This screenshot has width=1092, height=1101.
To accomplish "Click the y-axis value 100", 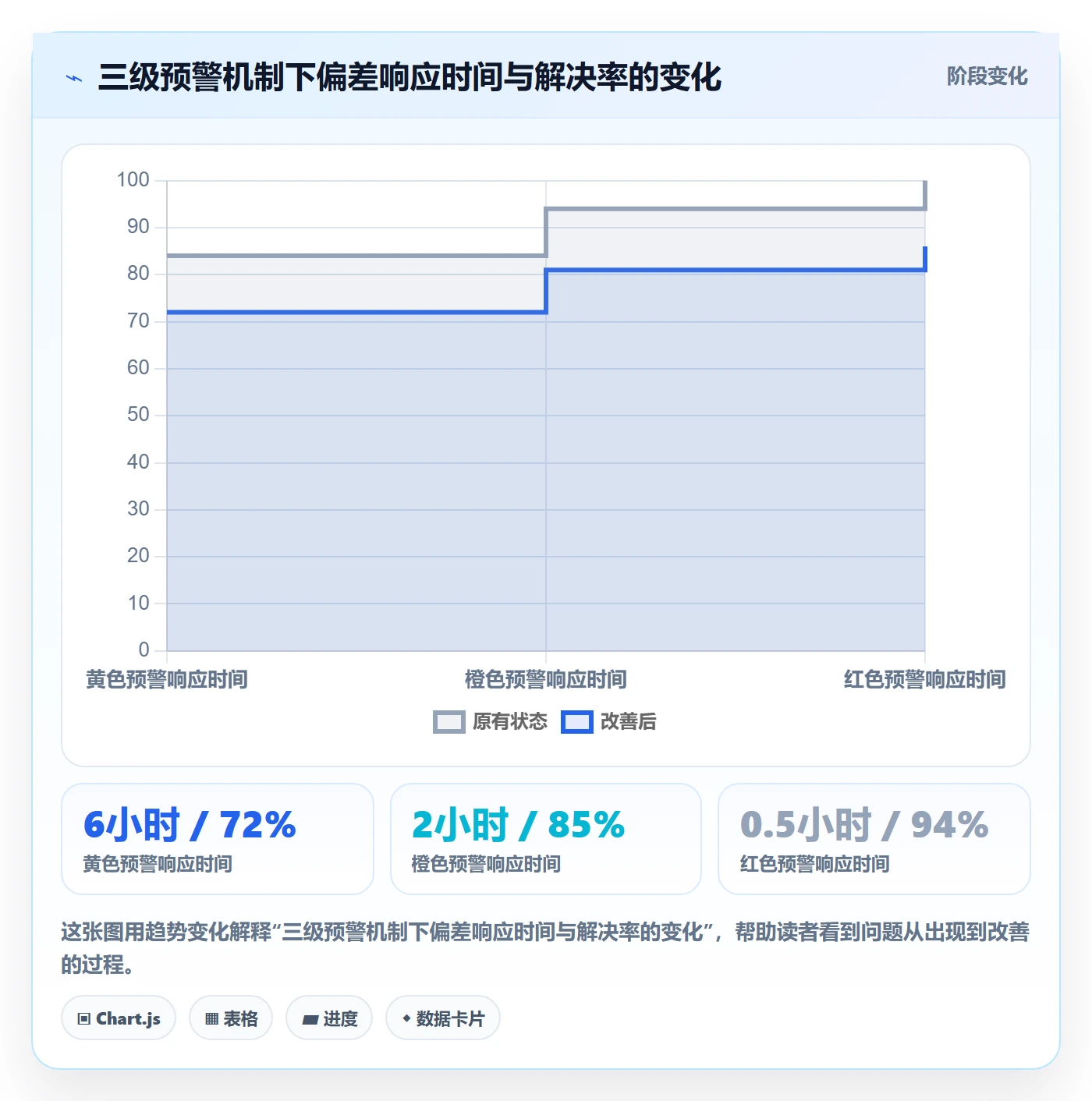I will click(133, 179).
